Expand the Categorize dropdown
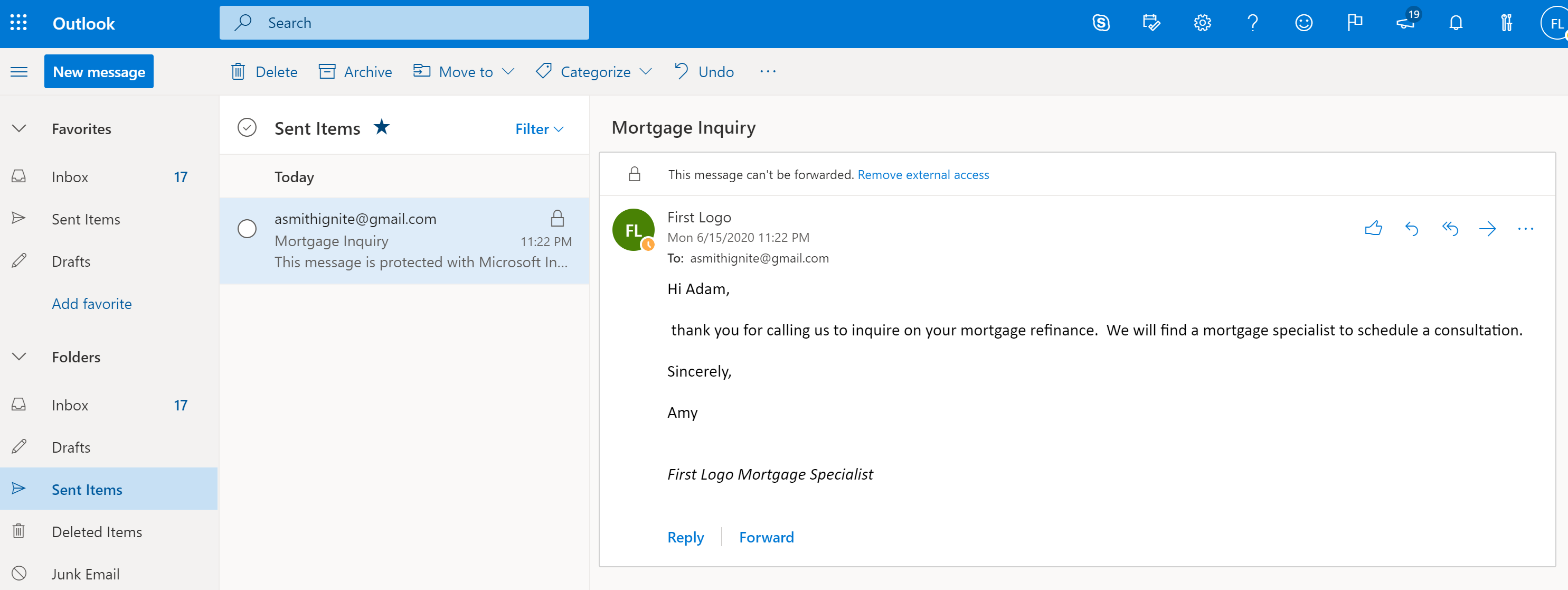1568x590 pixels. coord(649,71)
